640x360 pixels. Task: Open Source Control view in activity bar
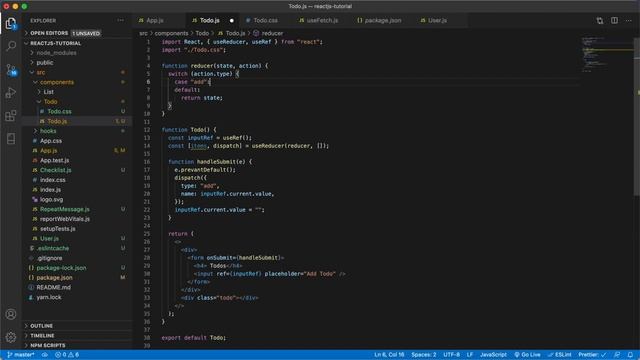(x=11, y=69)
